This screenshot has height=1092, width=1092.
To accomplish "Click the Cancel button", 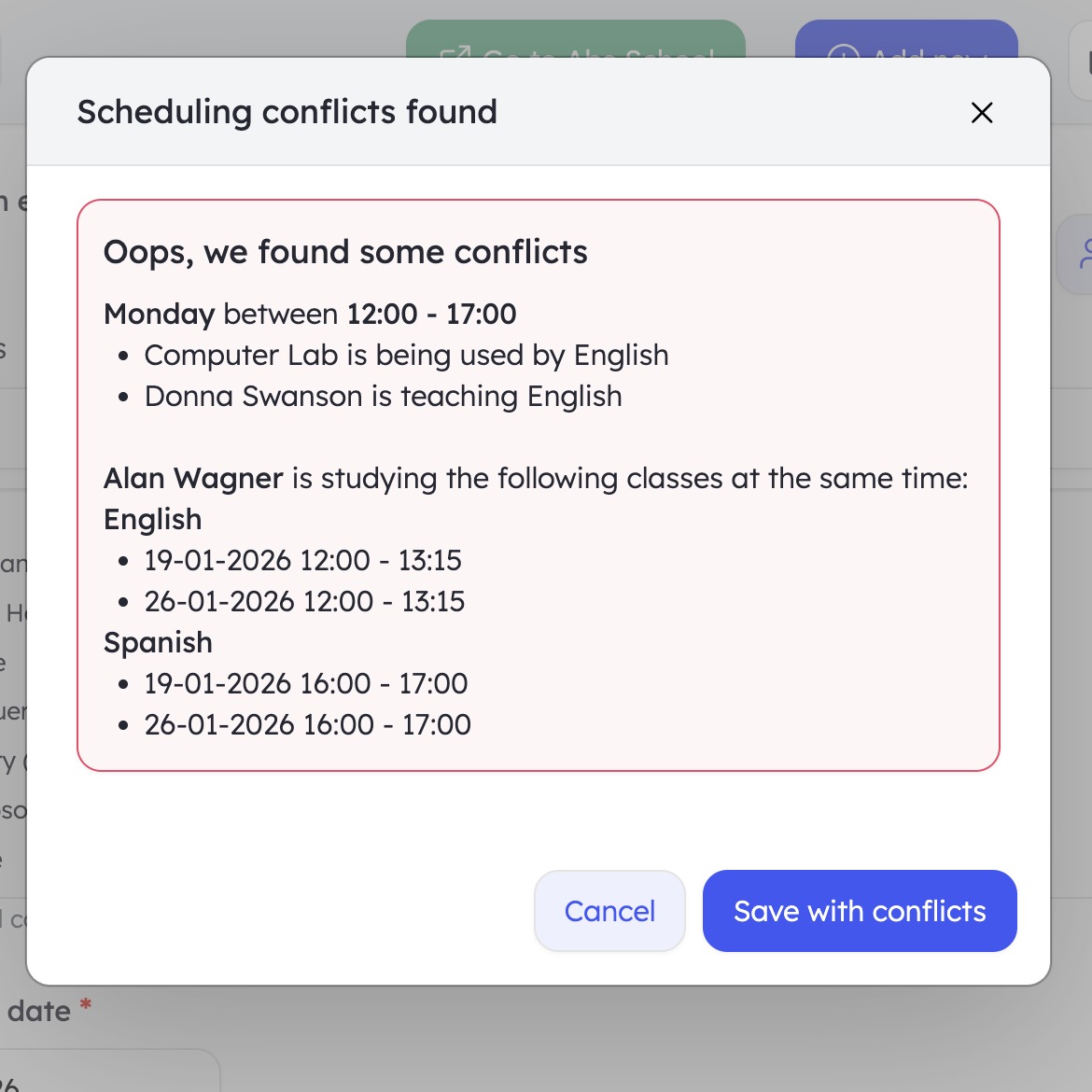I will [x=609, y=911].
